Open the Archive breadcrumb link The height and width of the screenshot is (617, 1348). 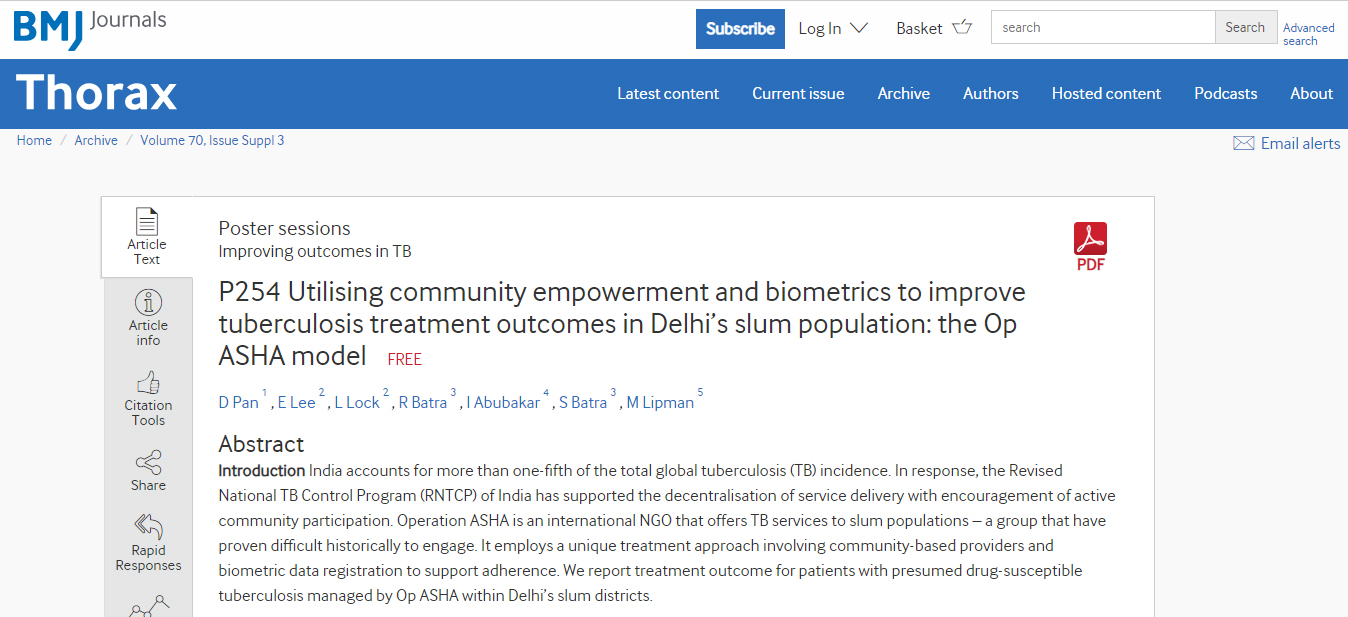click(96, 140)
